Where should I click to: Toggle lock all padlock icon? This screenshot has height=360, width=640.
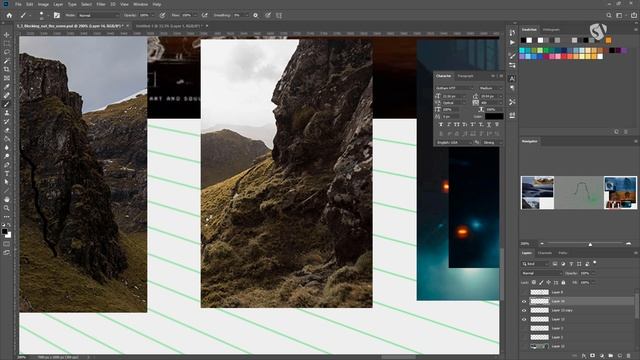click(x=563, y=282)
